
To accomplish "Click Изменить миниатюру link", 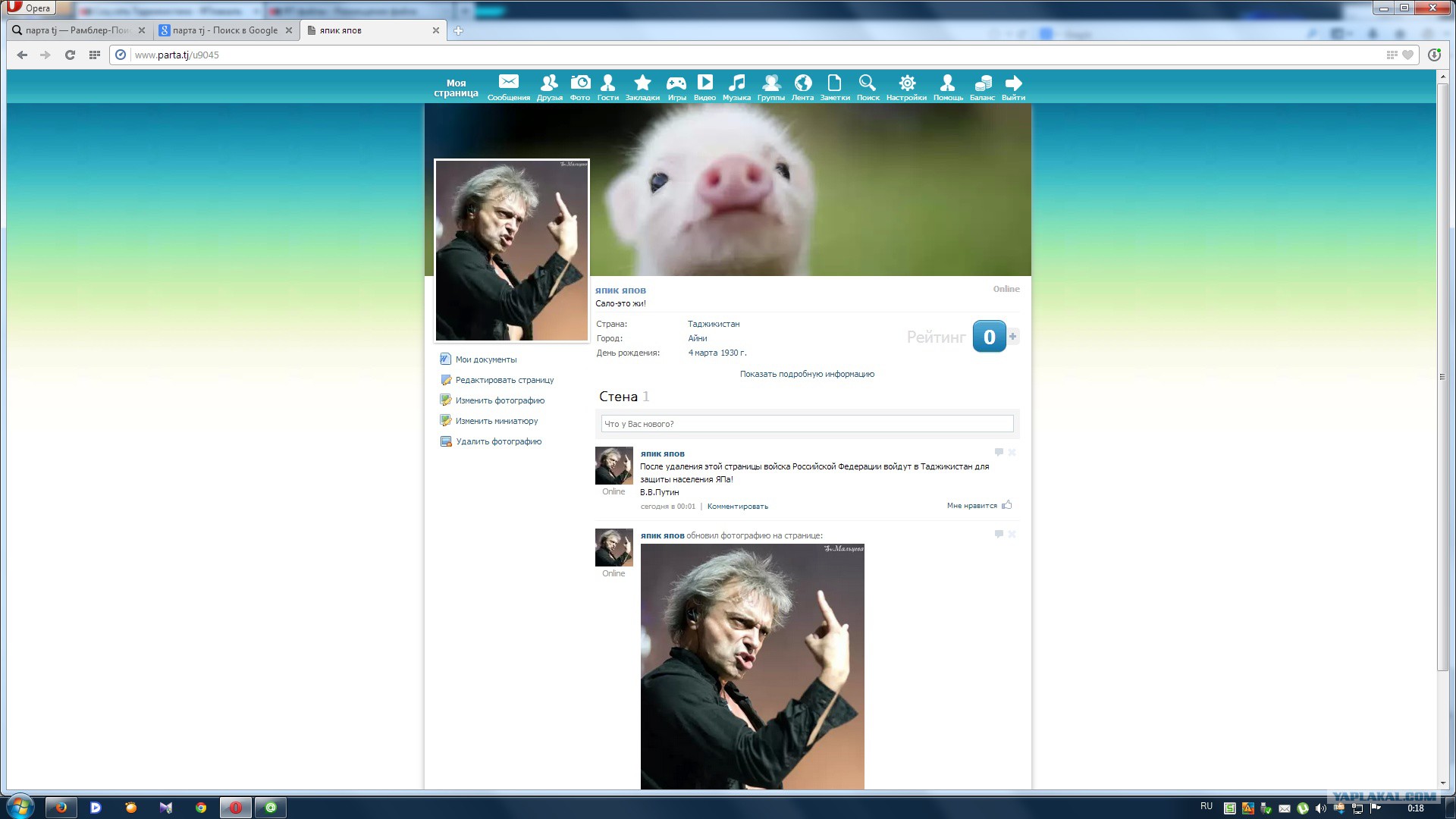I will coord(497,421).
